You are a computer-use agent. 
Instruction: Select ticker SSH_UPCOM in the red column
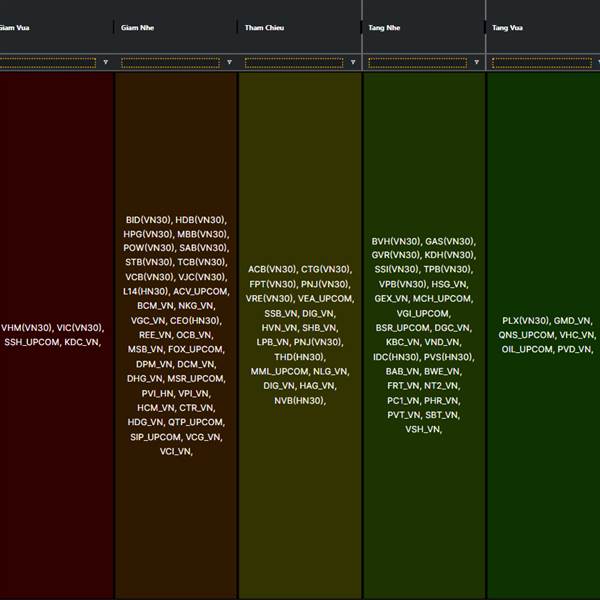[31, 342]
